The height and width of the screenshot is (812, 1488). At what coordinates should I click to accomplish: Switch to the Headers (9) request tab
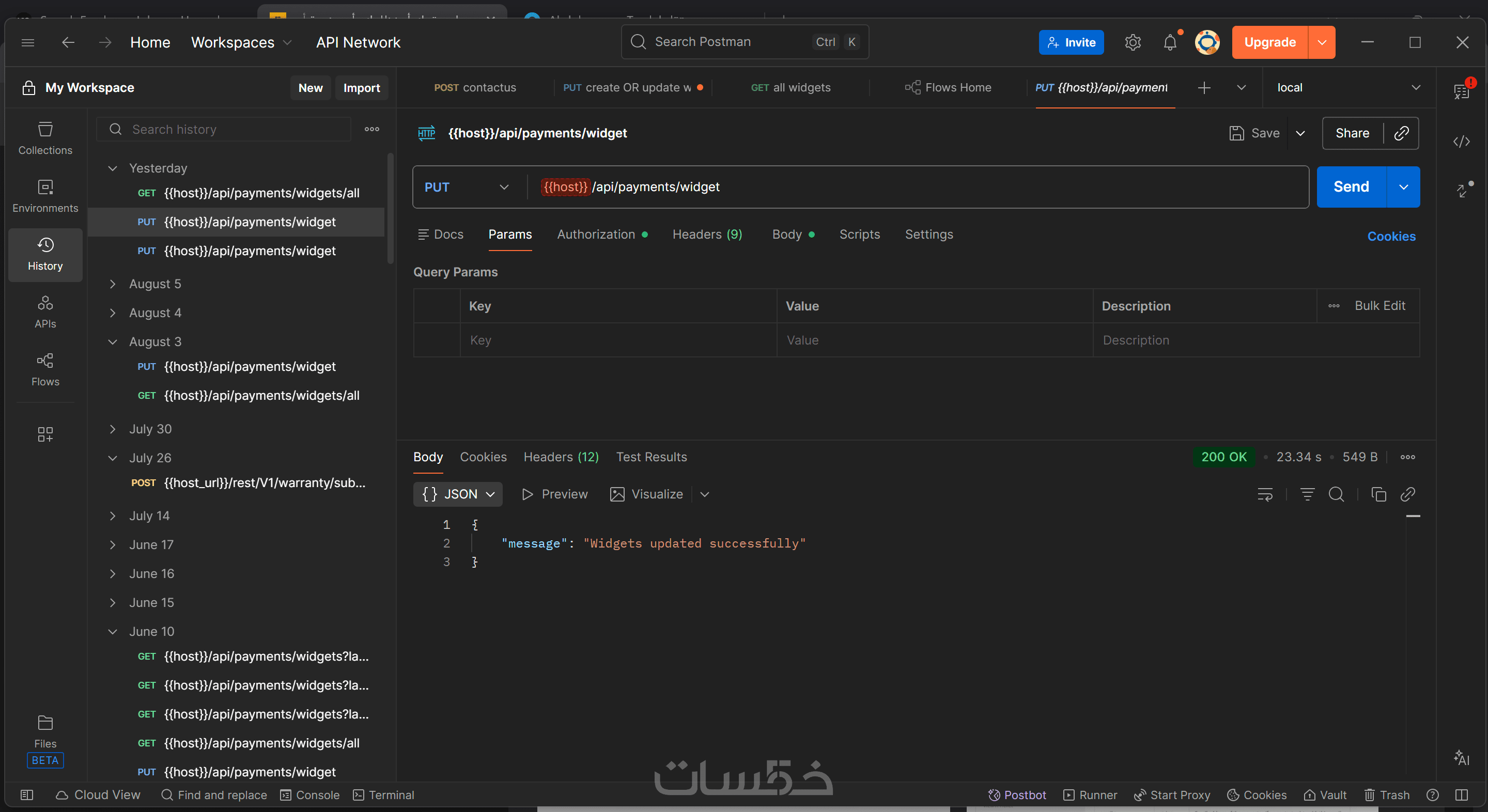[707, 235]
